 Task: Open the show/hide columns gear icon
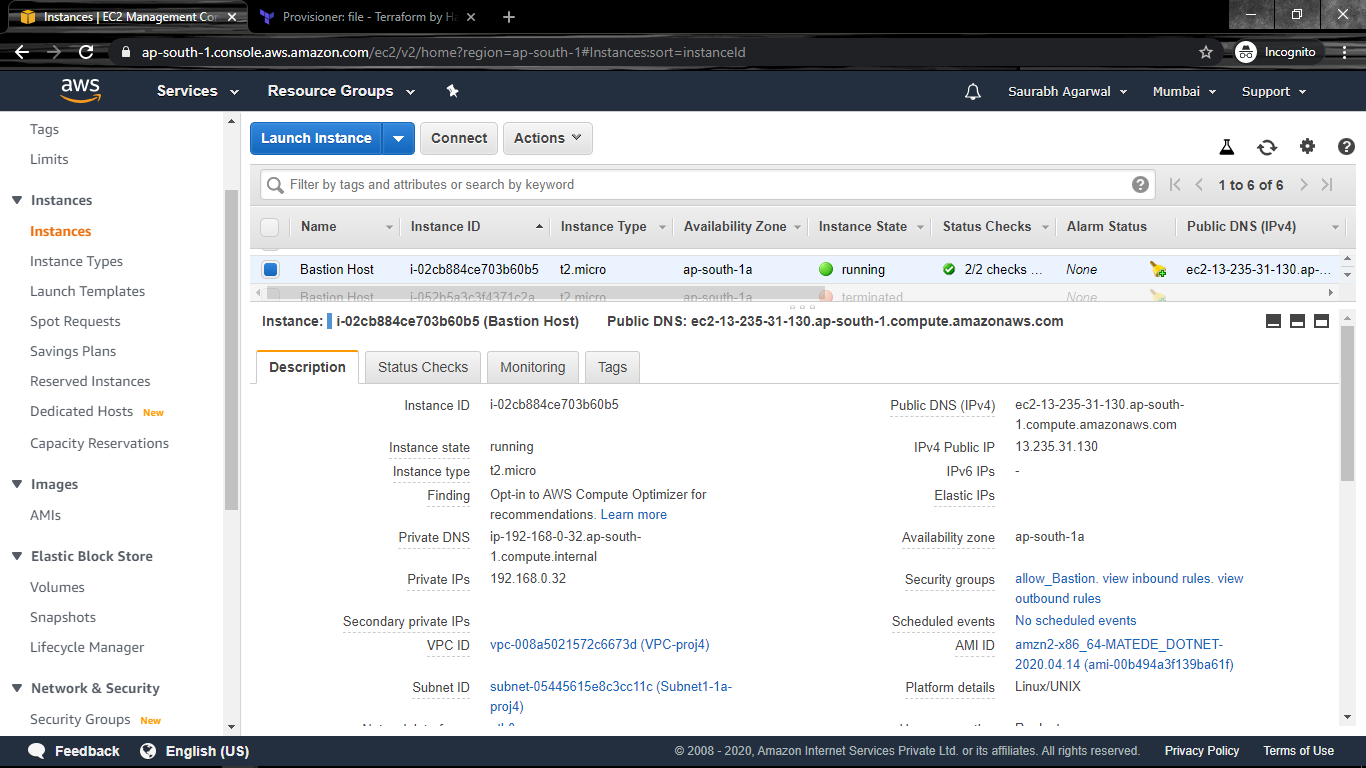1307,146
